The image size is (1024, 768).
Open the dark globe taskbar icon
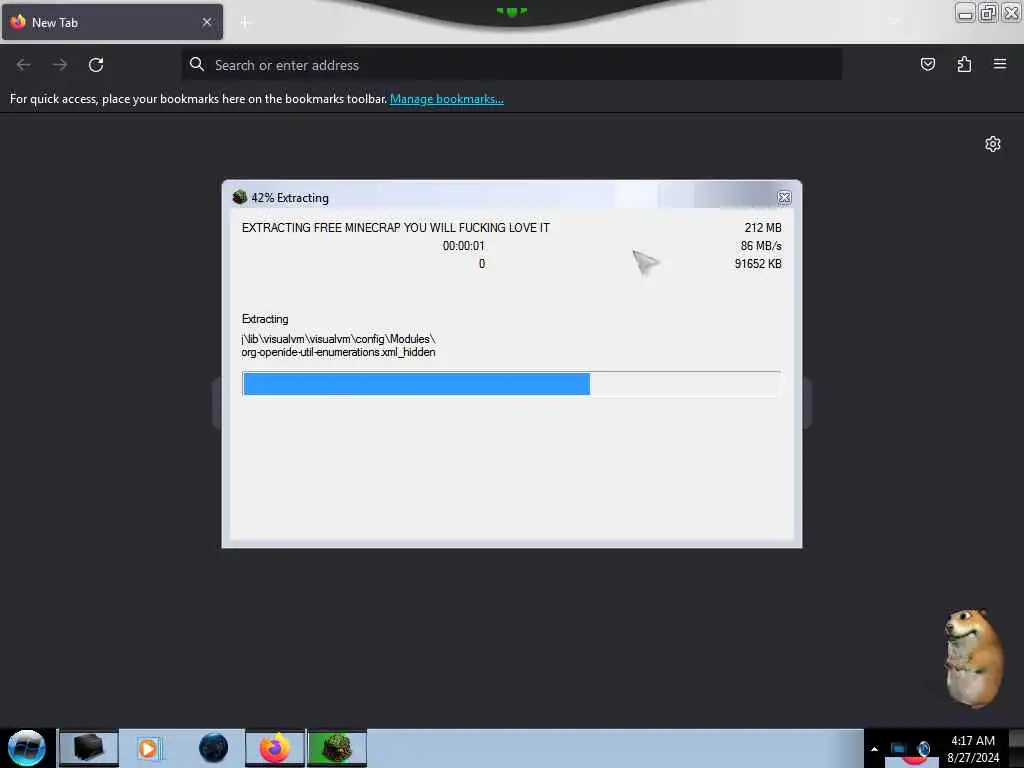tap(213, 748)
